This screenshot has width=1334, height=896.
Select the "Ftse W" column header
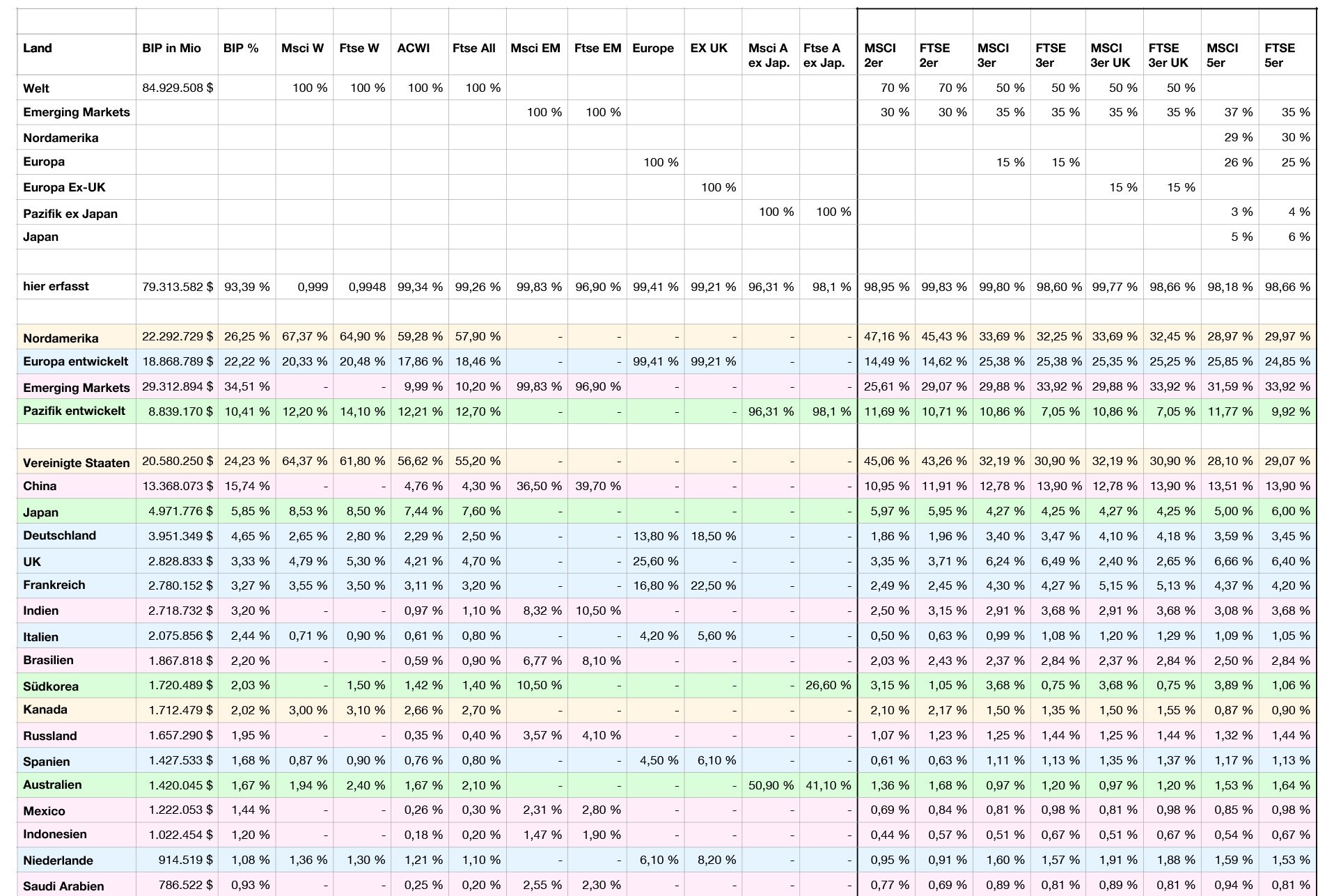point(362,54)
